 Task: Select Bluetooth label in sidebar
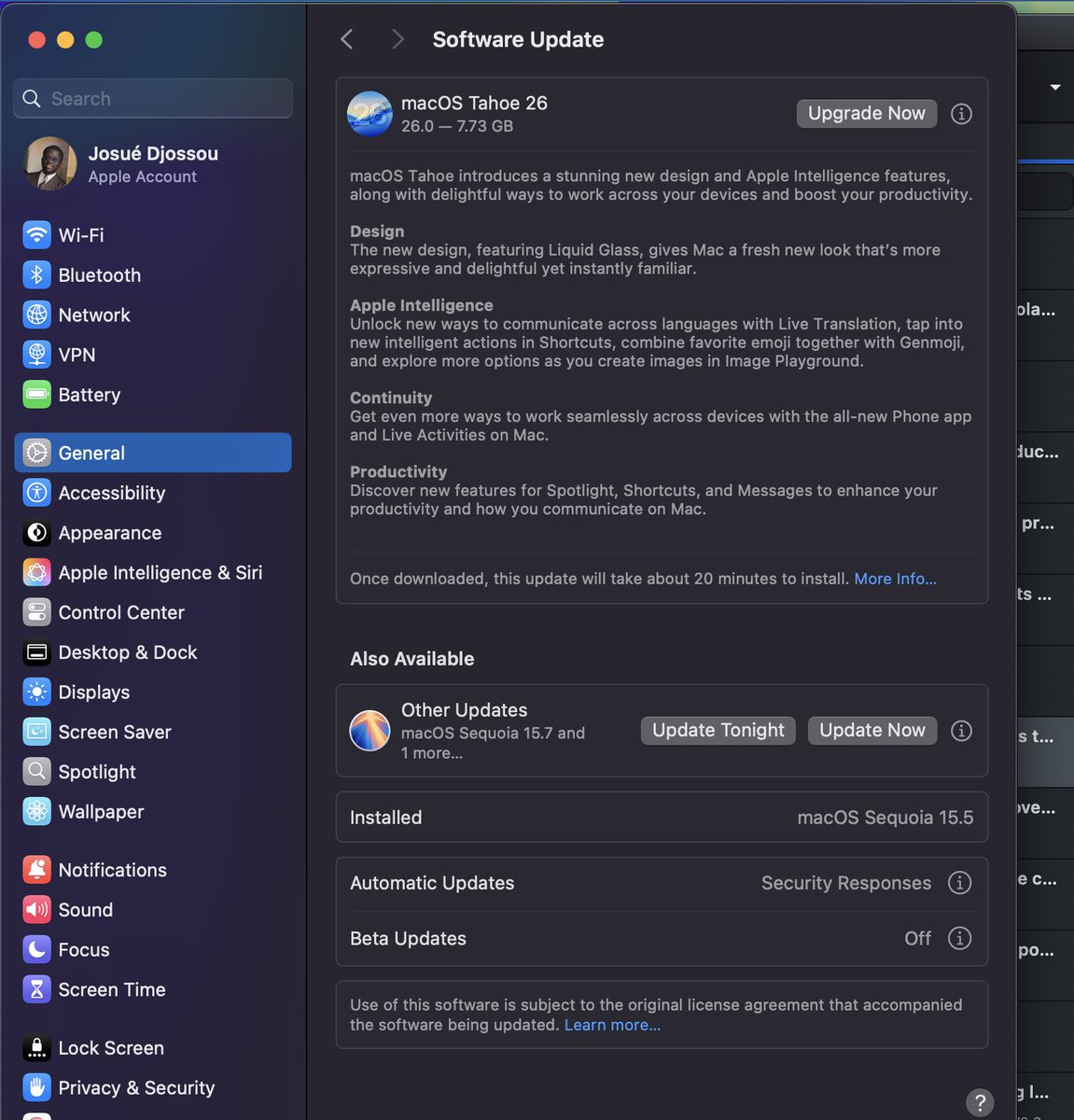(x=100, y=275)
